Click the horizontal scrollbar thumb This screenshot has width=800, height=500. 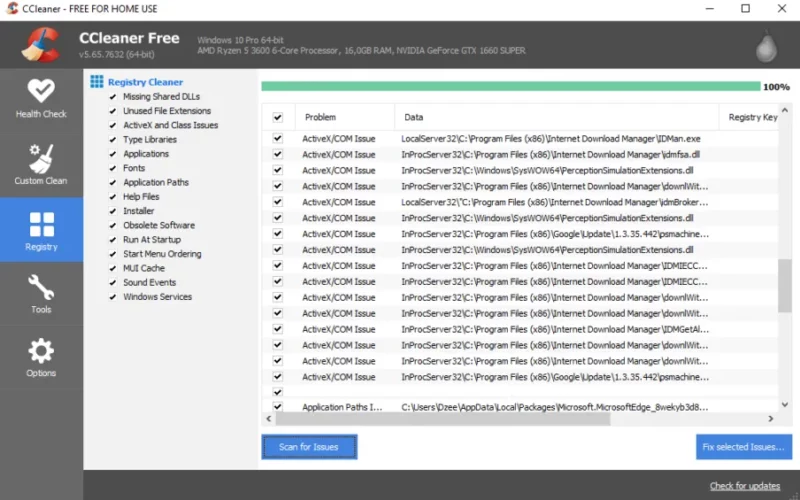[x=443, y=418]
